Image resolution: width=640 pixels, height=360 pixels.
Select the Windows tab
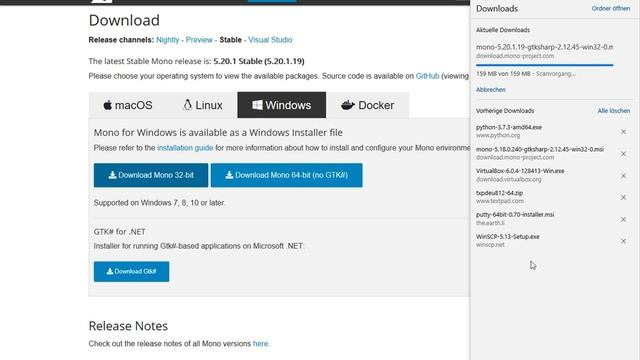[x=282, y=105]
